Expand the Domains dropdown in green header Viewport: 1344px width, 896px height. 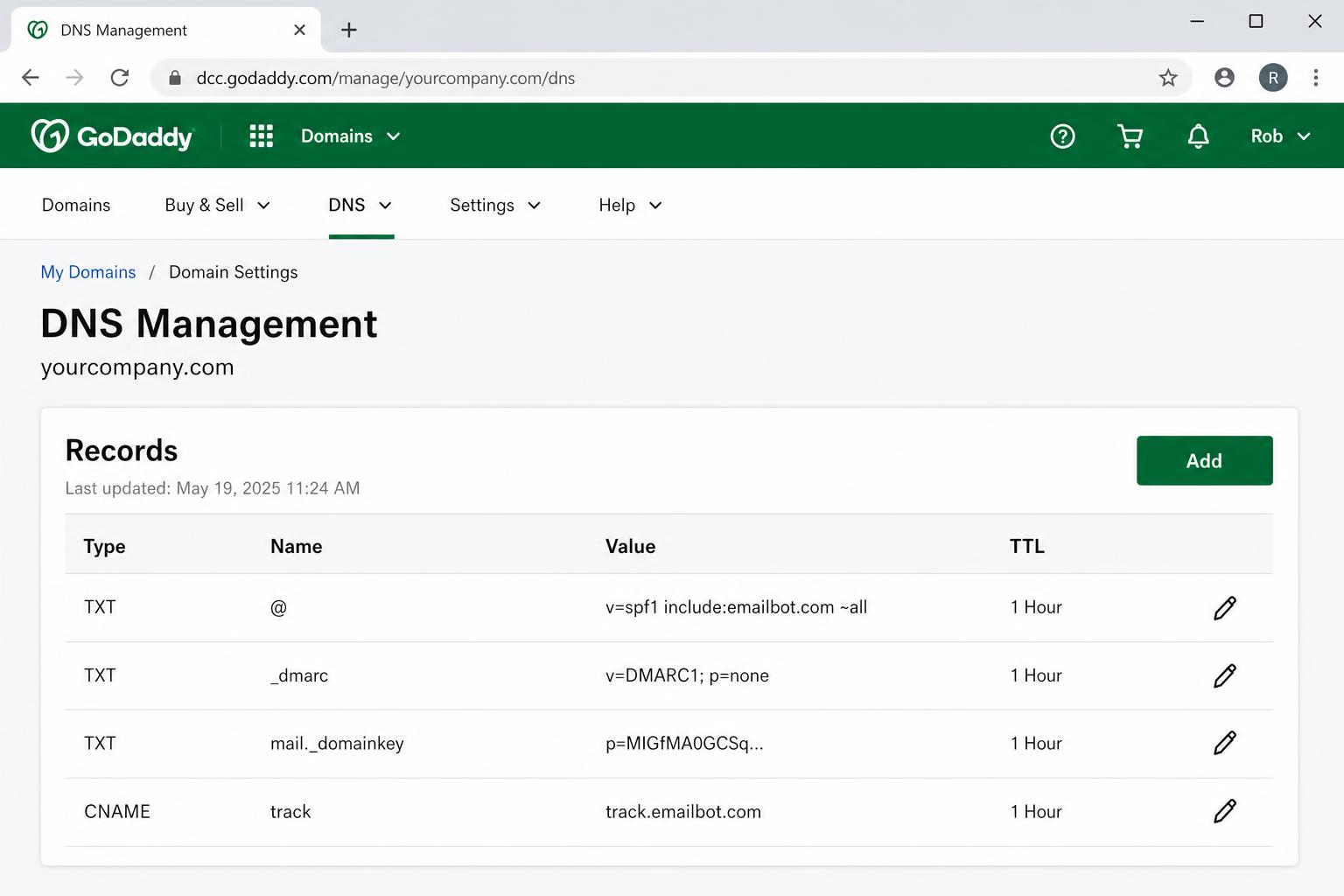[350, 136]
